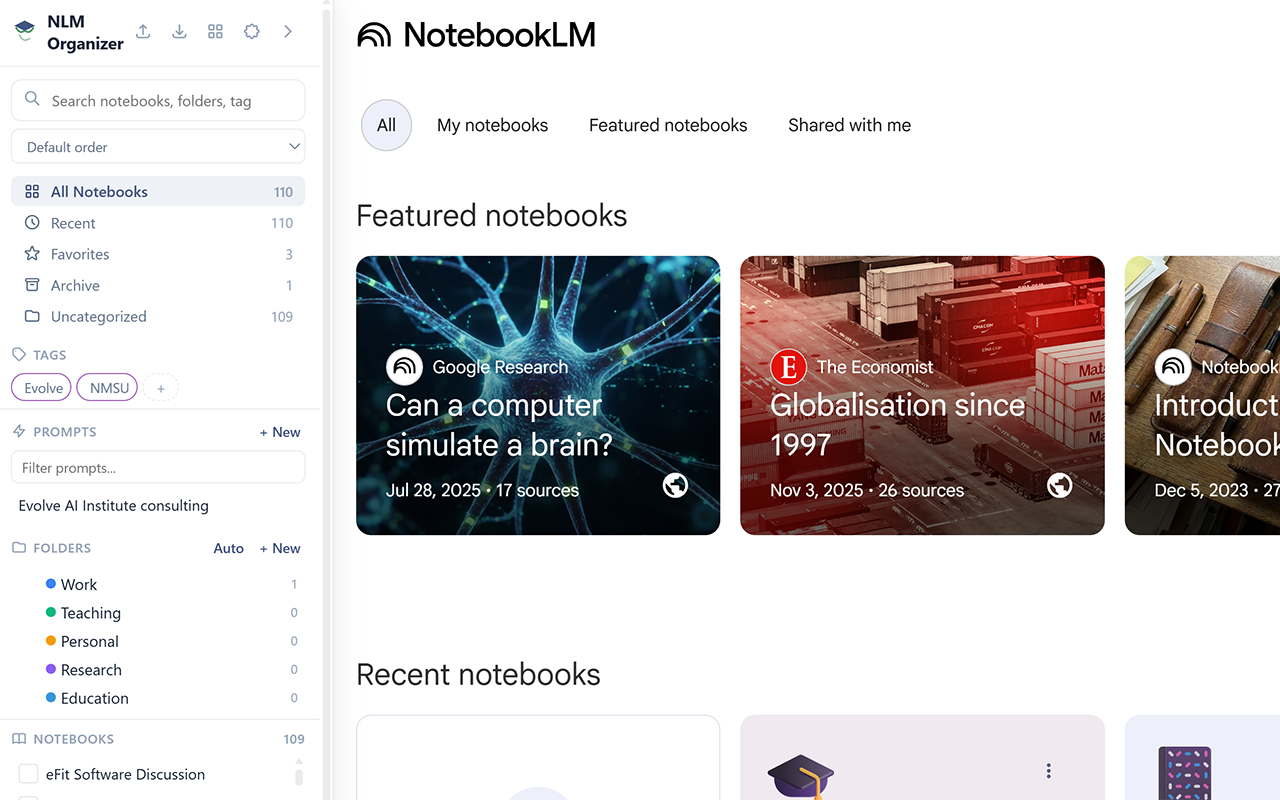Click the TAGS label icon
Image resolution: width=1280 pixels, height=800 pixels.
tap(19, 354)
